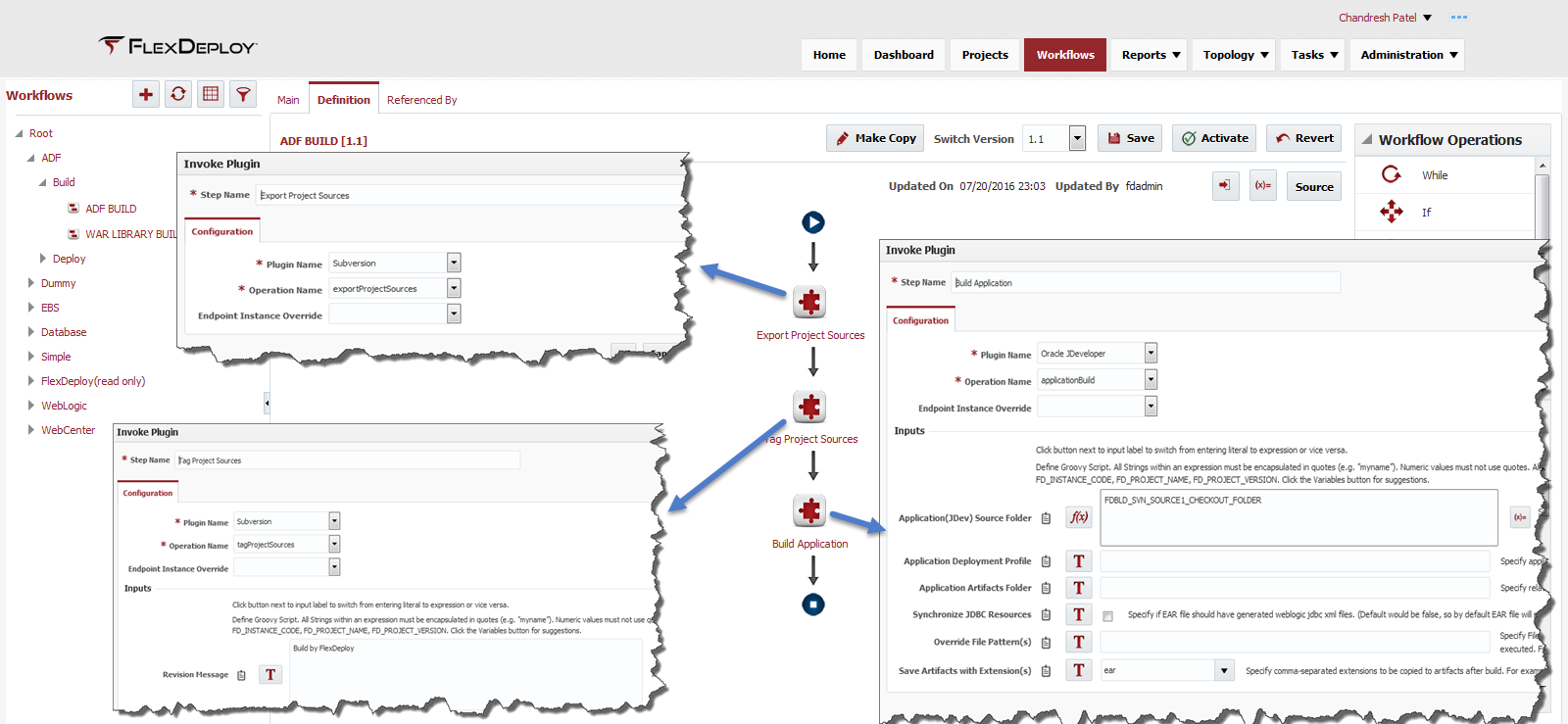Collapse the Root tree node
The image size is (1568, 724).
(x=19, y=133)
